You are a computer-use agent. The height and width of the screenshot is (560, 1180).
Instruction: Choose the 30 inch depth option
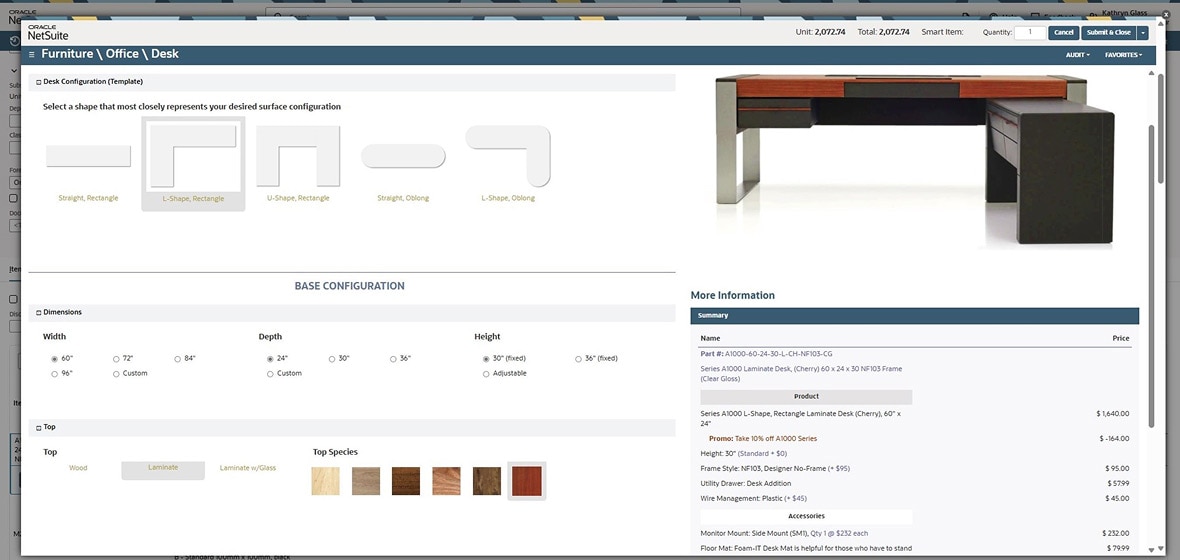332,358
